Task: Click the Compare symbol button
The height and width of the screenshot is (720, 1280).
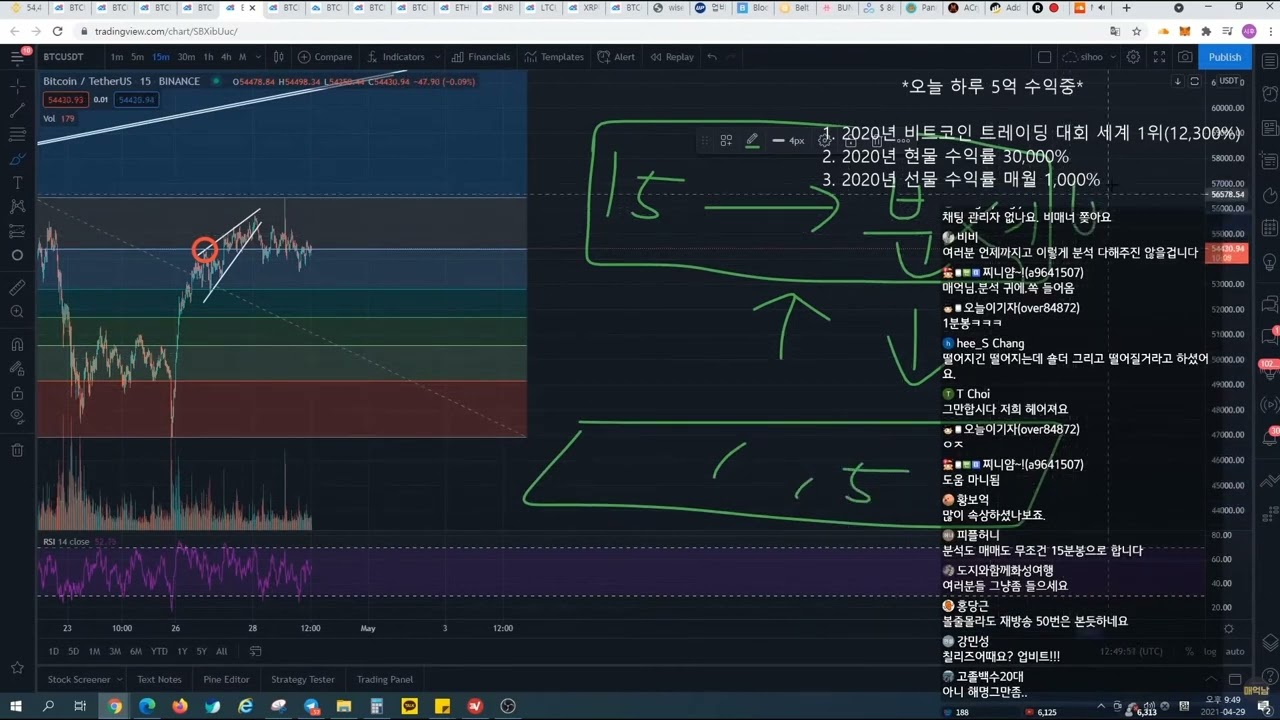Action: [325, 57]
